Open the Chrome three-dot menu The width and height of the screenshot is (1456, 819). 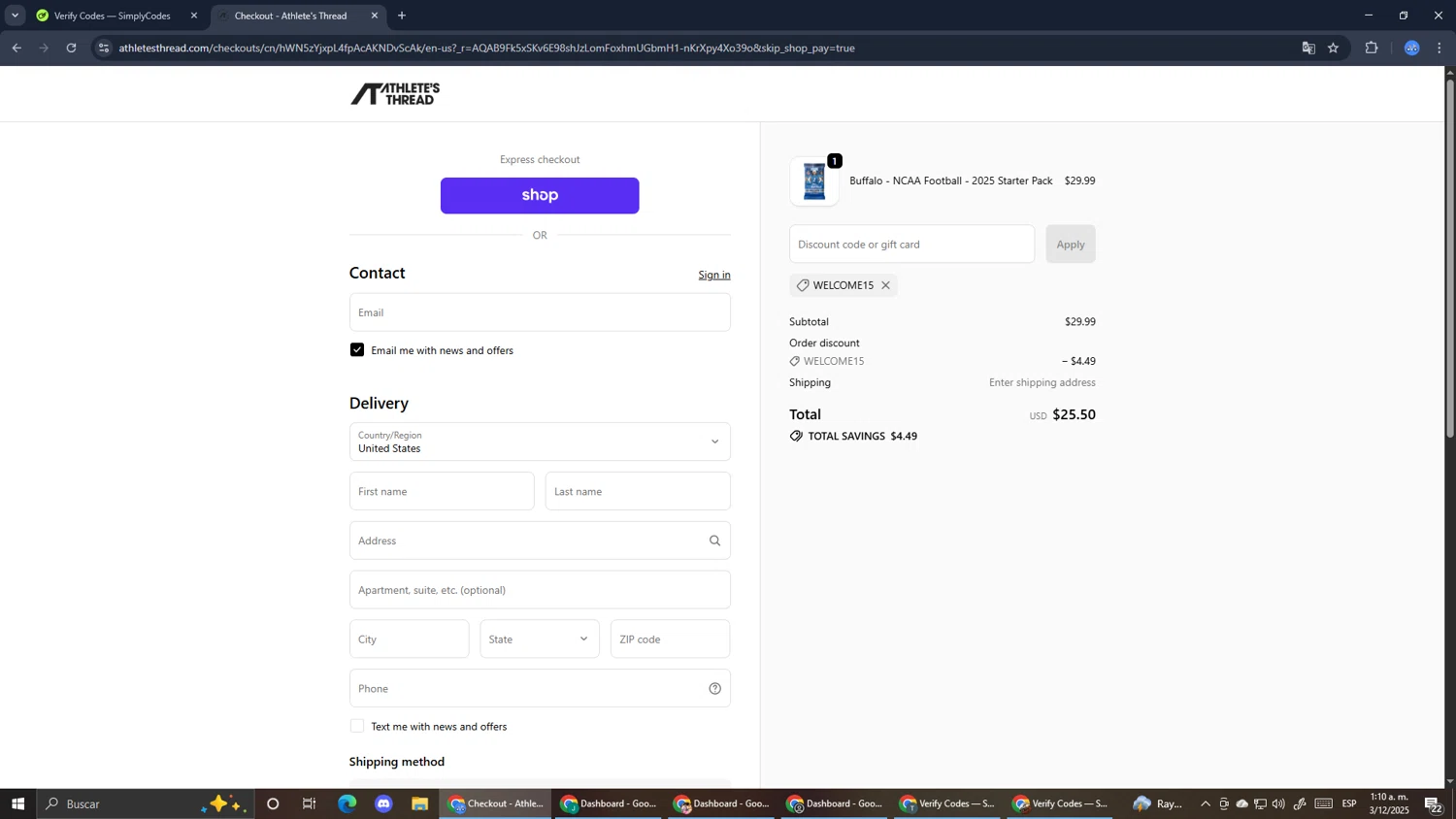click(1440, 48)
